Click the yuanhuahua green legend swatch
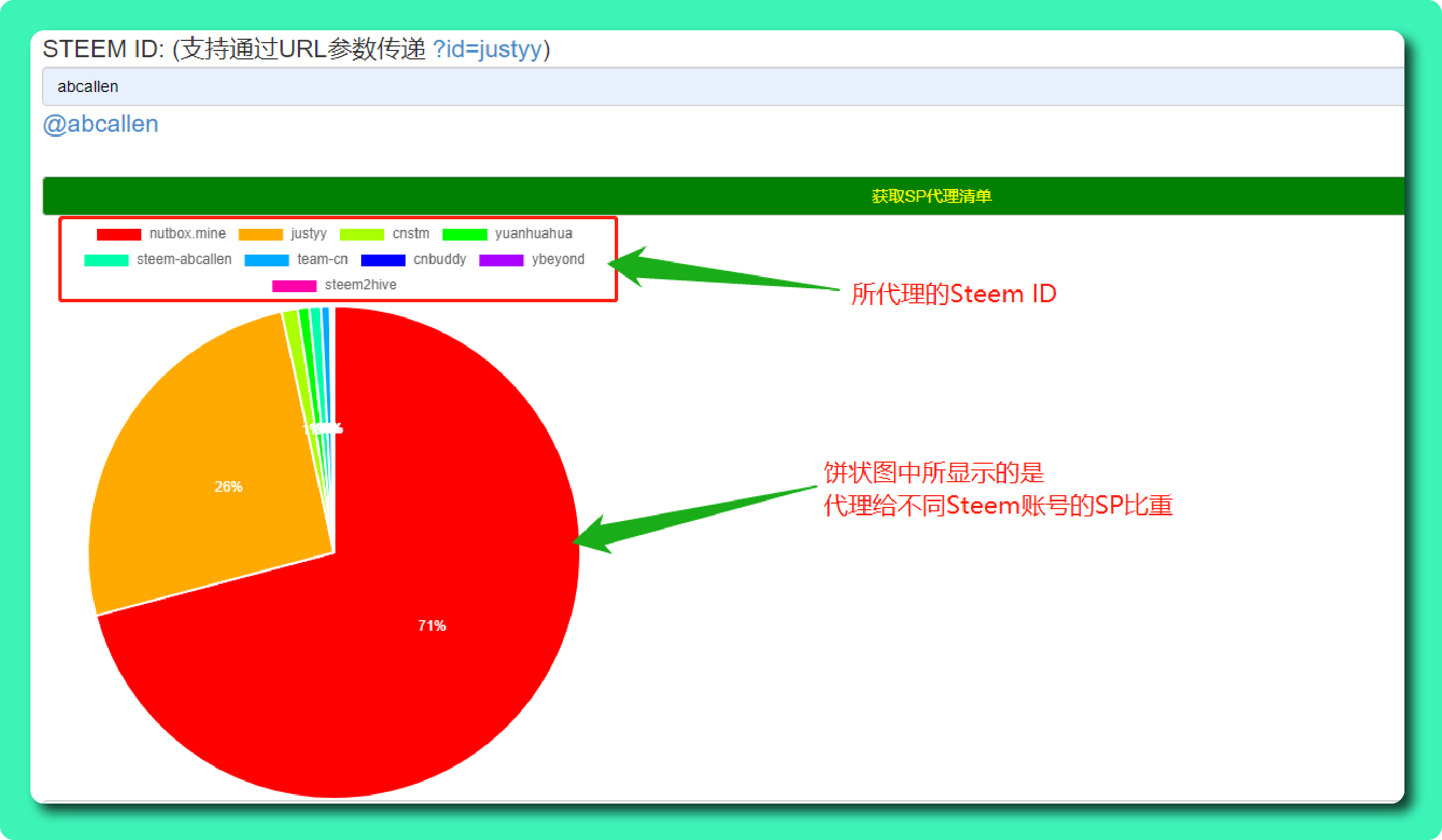The height and width of the screenshot is (840, 1442). coord(464,234)
